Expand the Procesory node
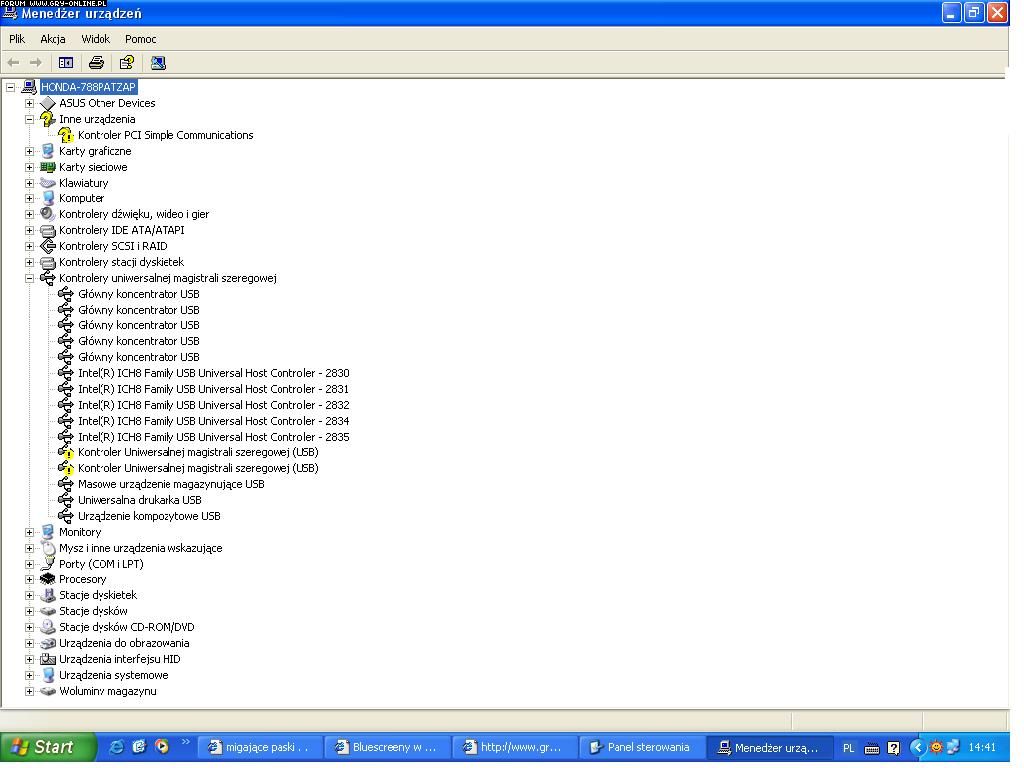The height and width of the screenshot is (768, 1024). 29,579
